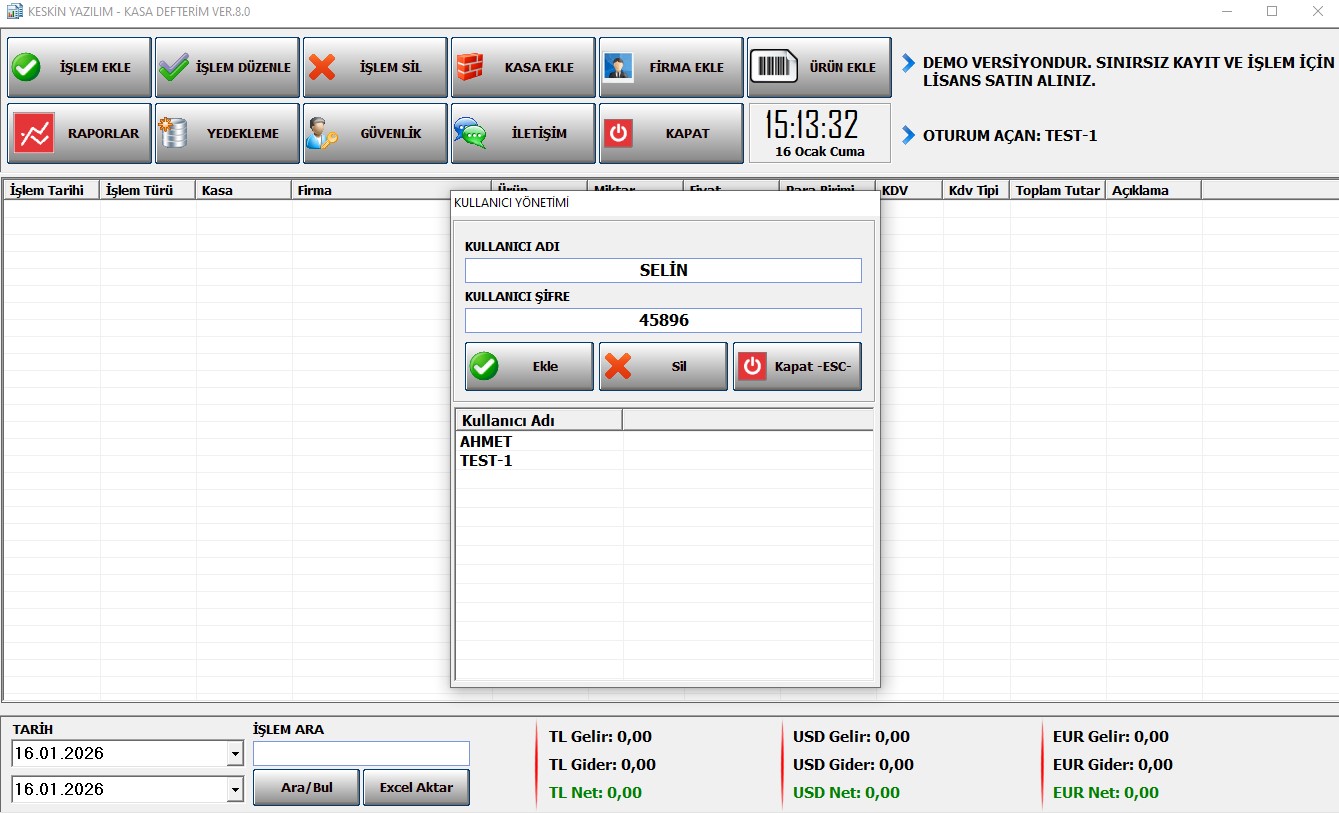Select AHMET in the user list
This screenshot has width=1339, height=813.
(x=486, y=442)
